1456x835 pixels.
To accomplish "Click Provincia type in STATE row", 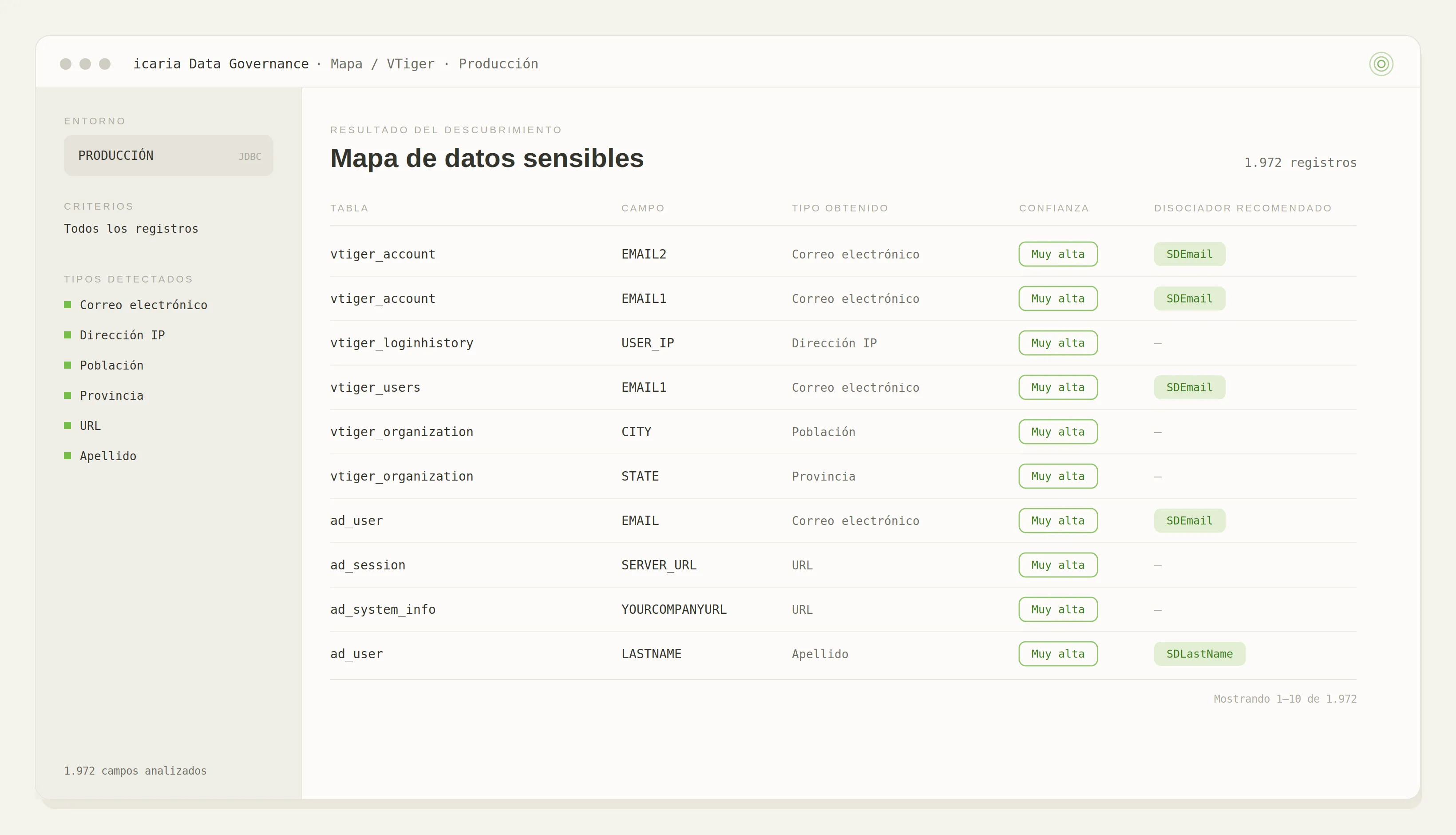I will tap(823, 477).
